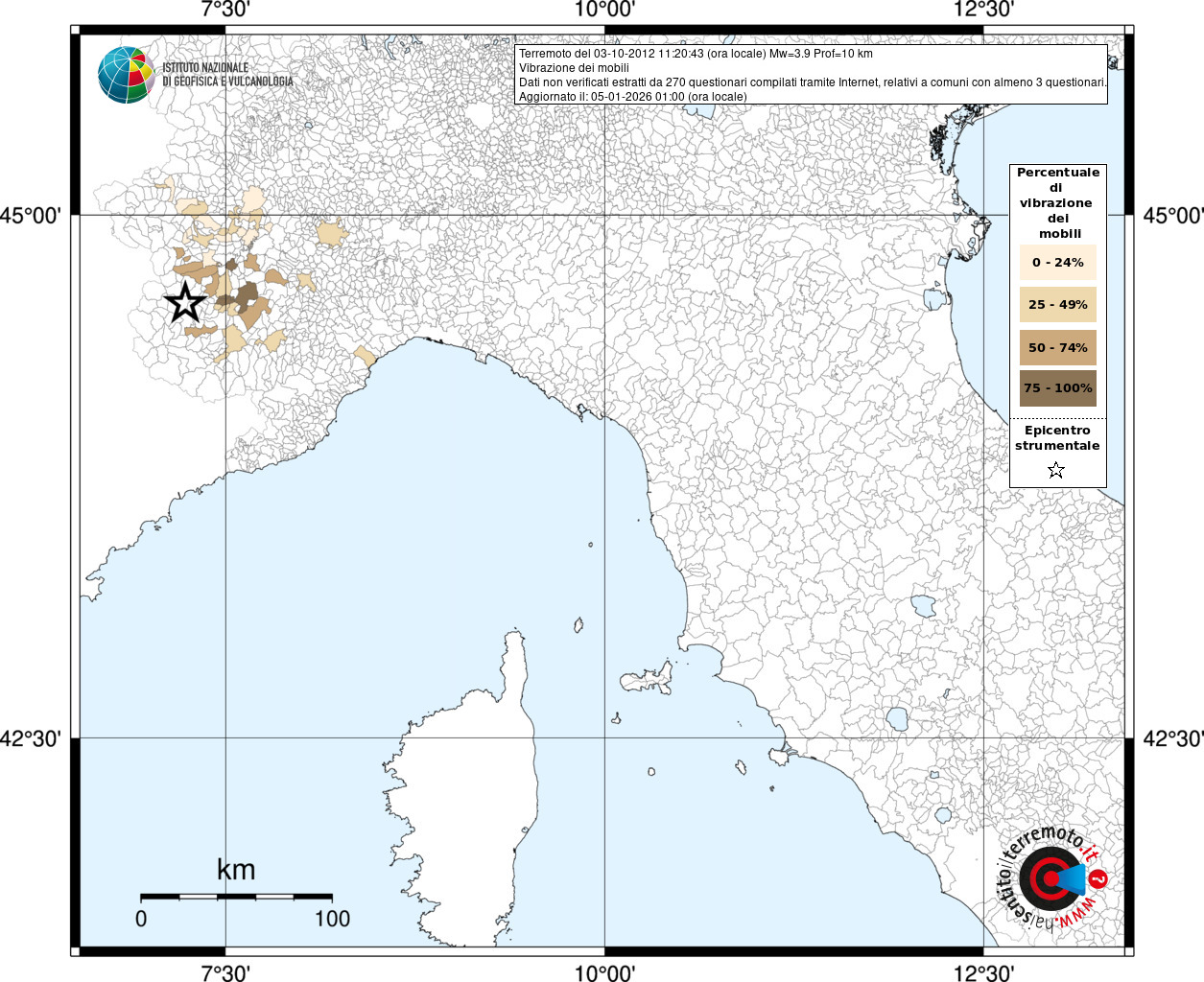The image size is (1204, 982).
Task: Select the 0 - 24% legend swatch
Action: point(1057,262)
